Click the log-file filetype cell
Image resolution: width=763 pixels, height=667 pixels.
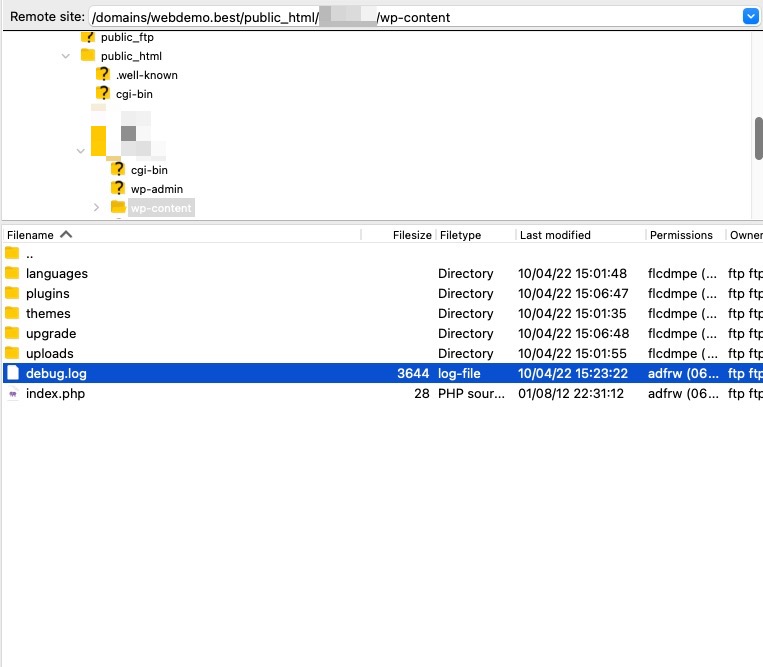point(459,373)
